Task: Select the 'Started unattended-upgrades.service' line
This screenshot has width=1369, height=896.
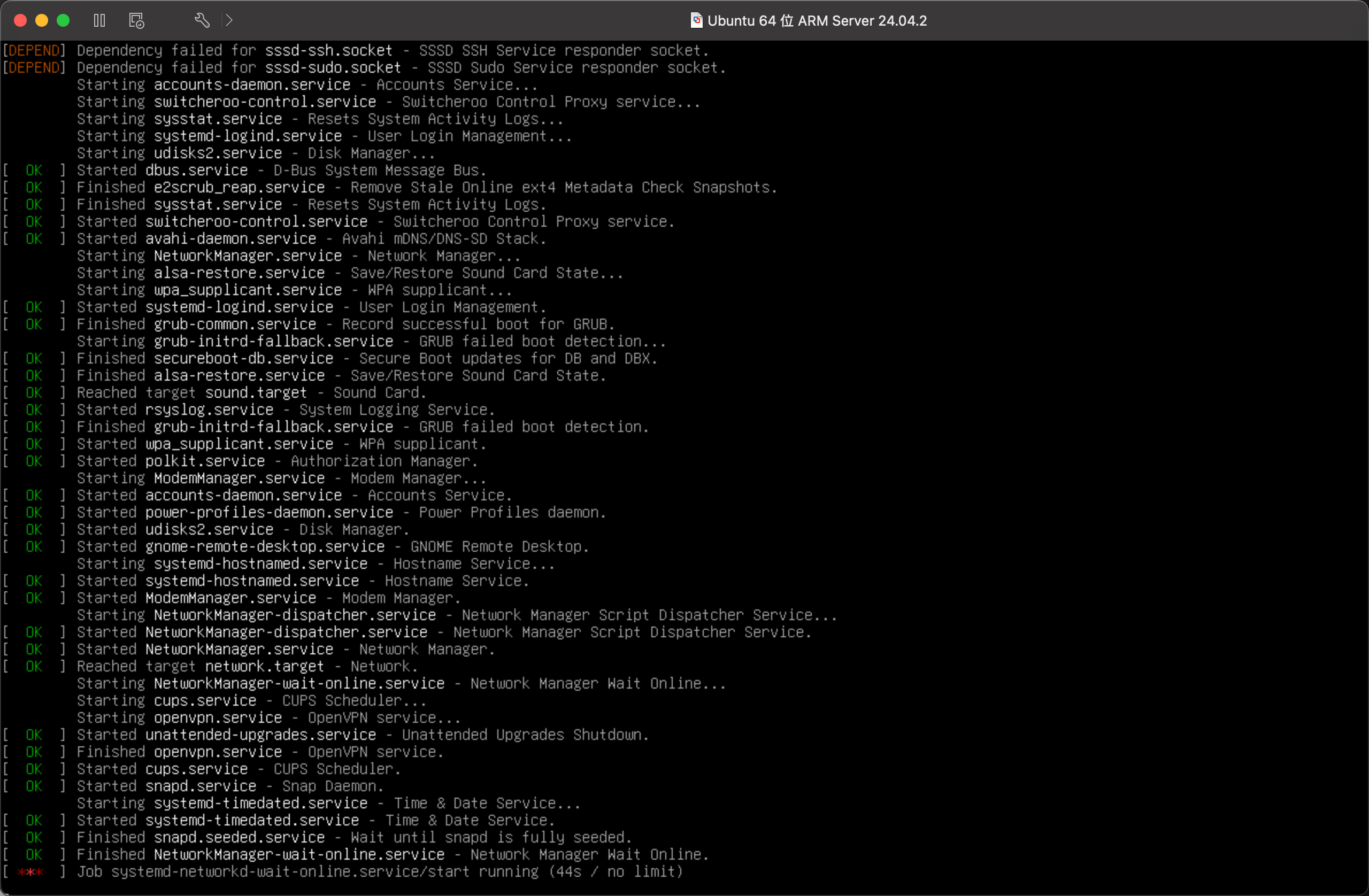Action: [326, 735]
